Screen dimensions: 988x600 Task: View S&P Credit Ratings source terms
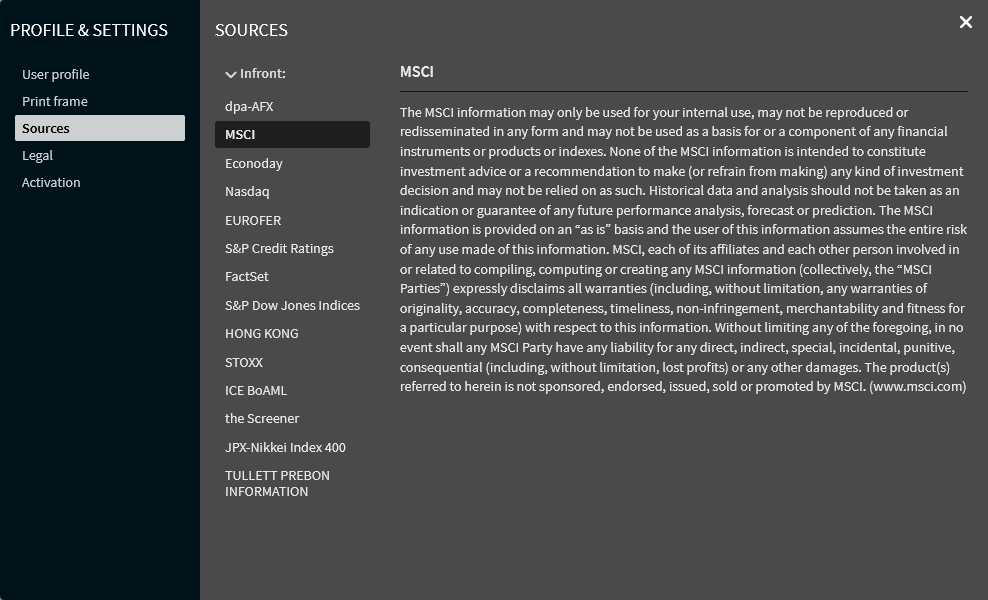tap(279, 248)
